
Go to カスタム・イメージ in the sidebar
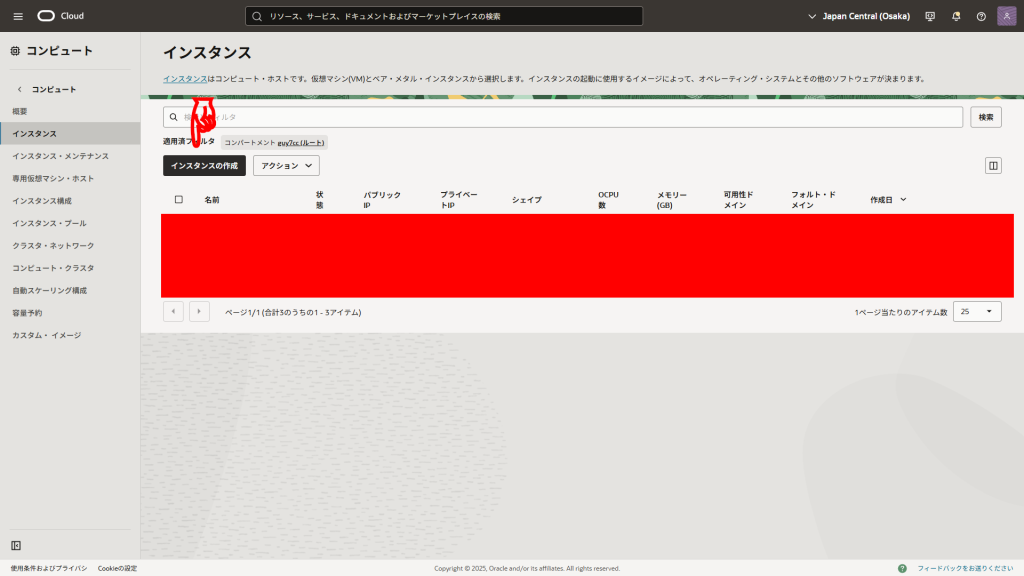46,335
